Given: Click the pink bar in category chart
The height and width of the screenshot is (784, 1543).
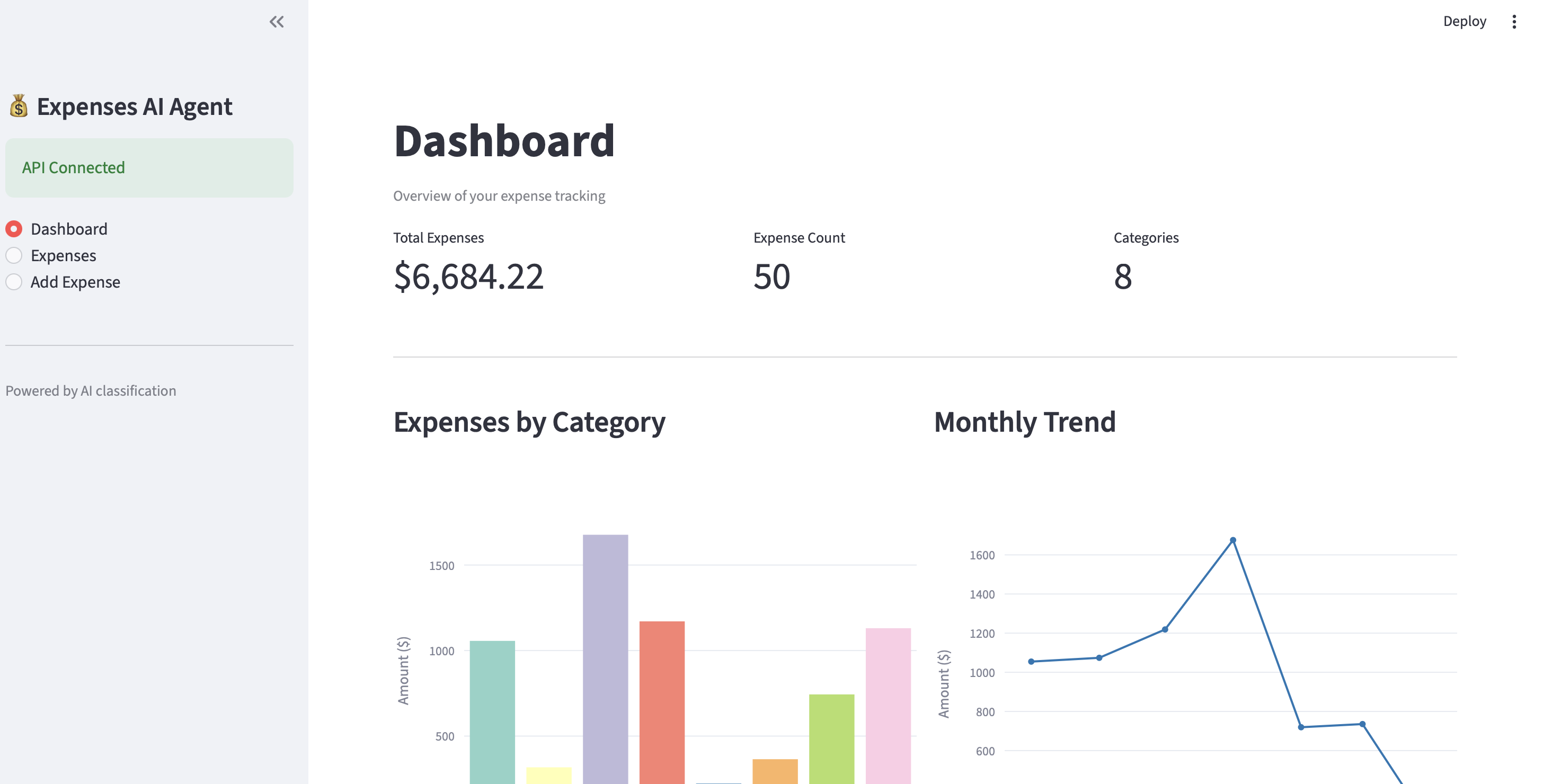Looking at the screenshot, I should (888, 706).
